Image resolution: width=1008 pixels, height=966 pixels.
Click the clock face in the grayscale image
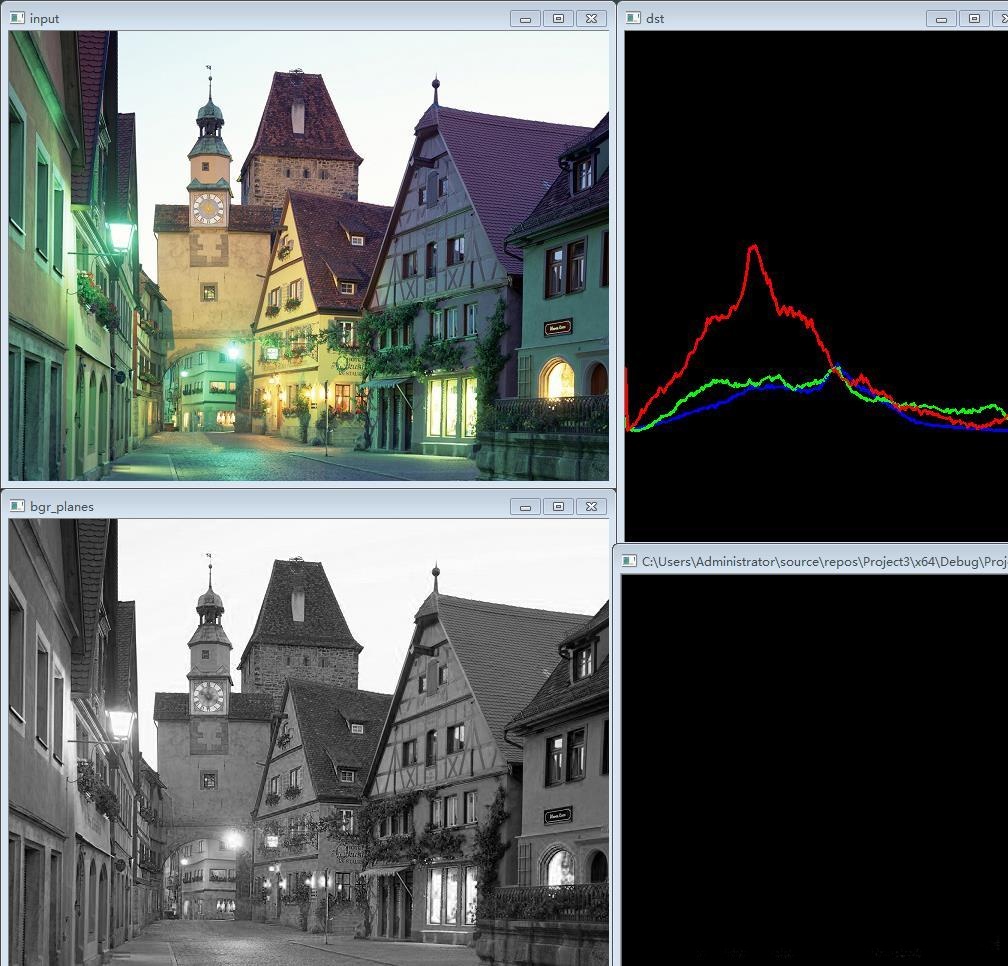click(x=209, y=696)
